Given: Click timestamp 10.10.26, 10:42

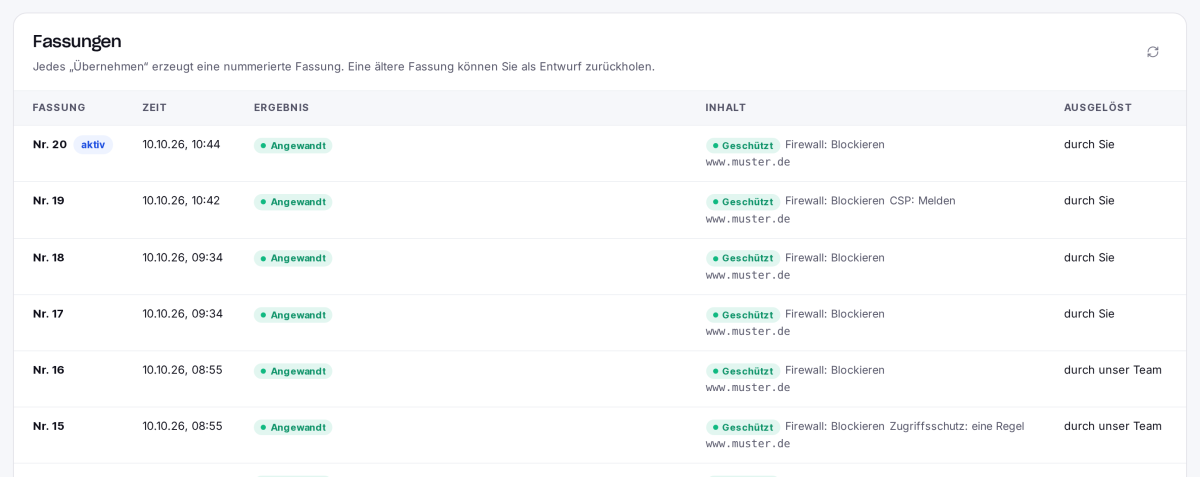Looking at the screenshot, I should [181, 200].
